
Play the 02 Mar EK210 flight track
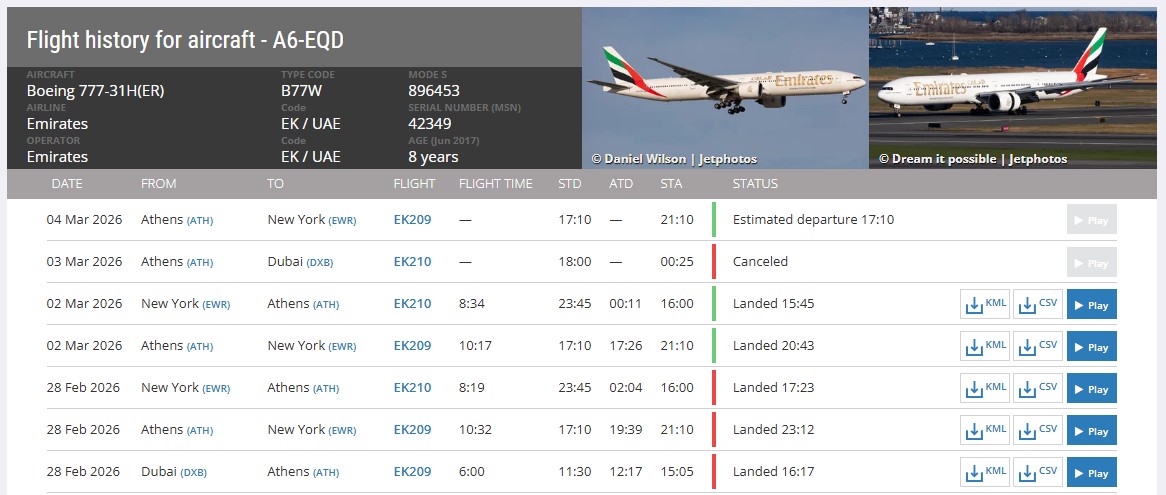point(1091,304)
